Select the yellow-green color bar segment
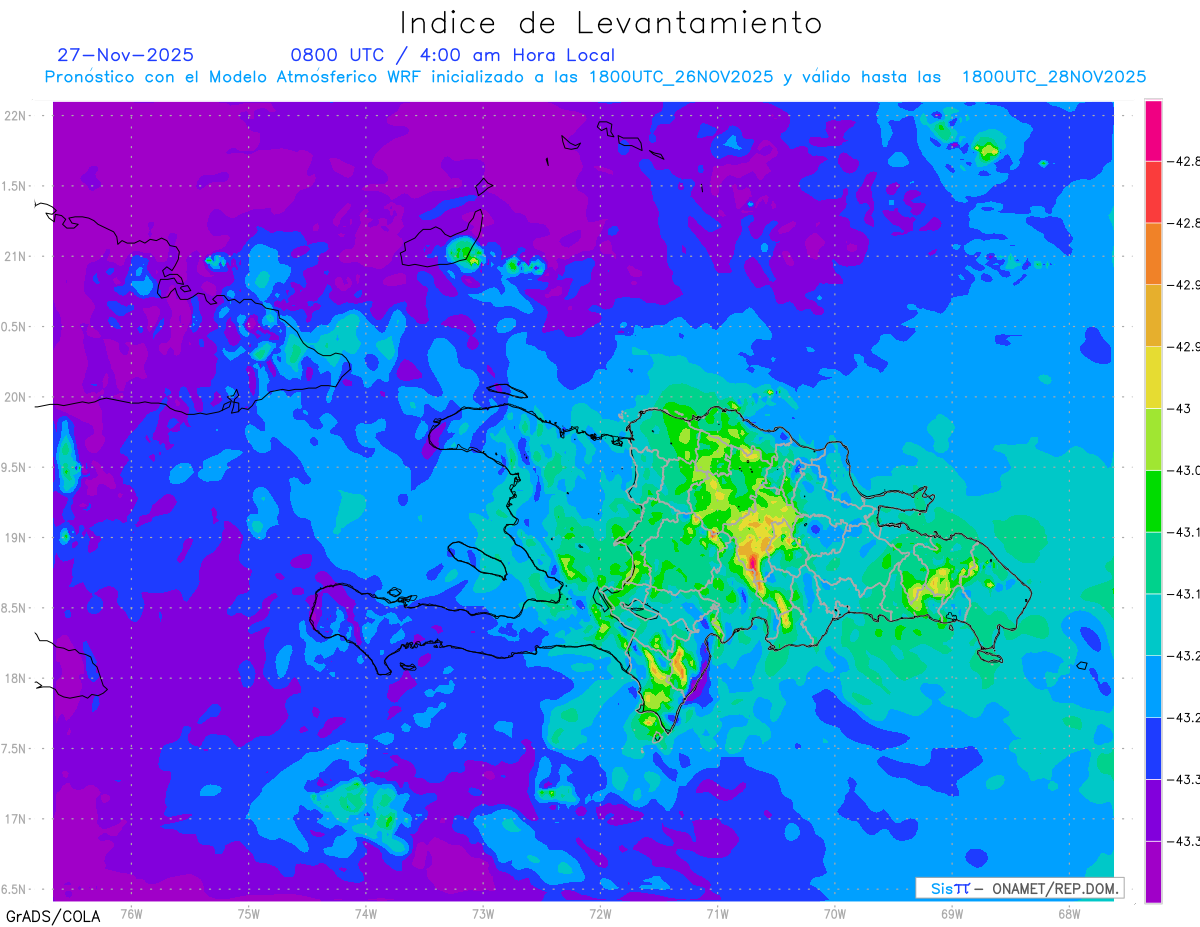1200x927 pixels. tap(1153, 439)
